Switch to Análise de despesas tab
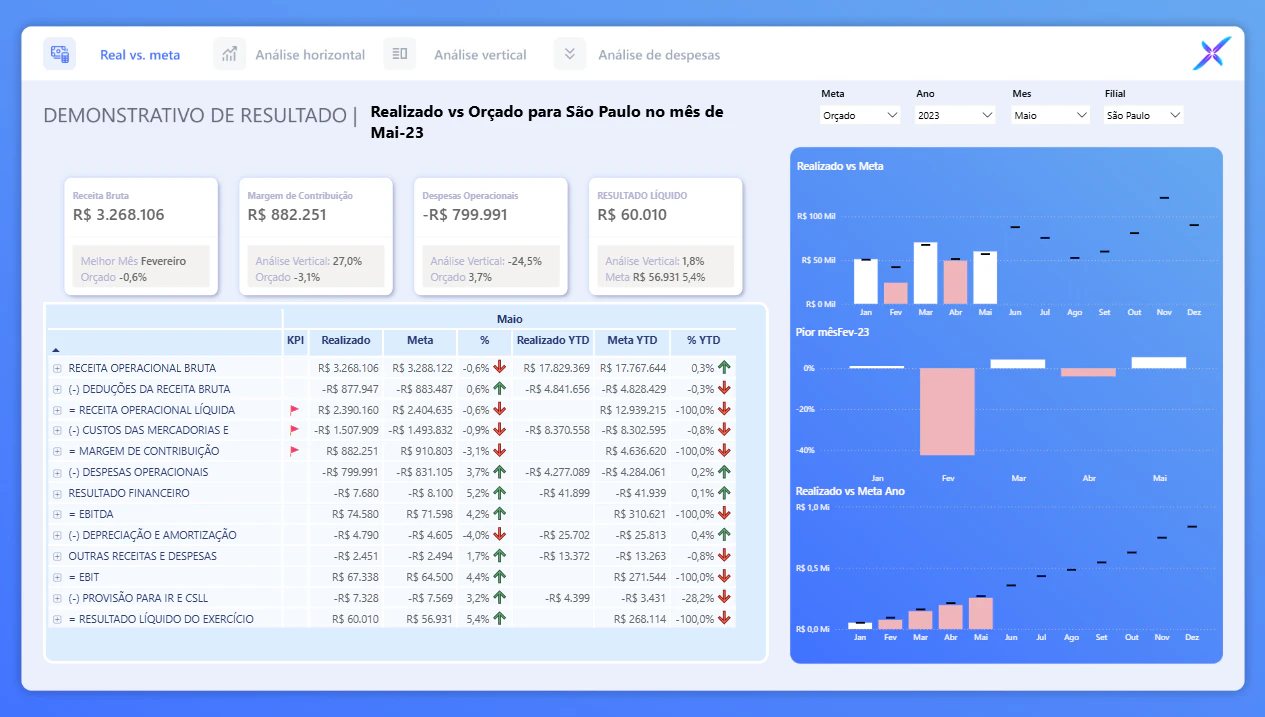Screen dimensions: 1265x717 pos(659,55)
